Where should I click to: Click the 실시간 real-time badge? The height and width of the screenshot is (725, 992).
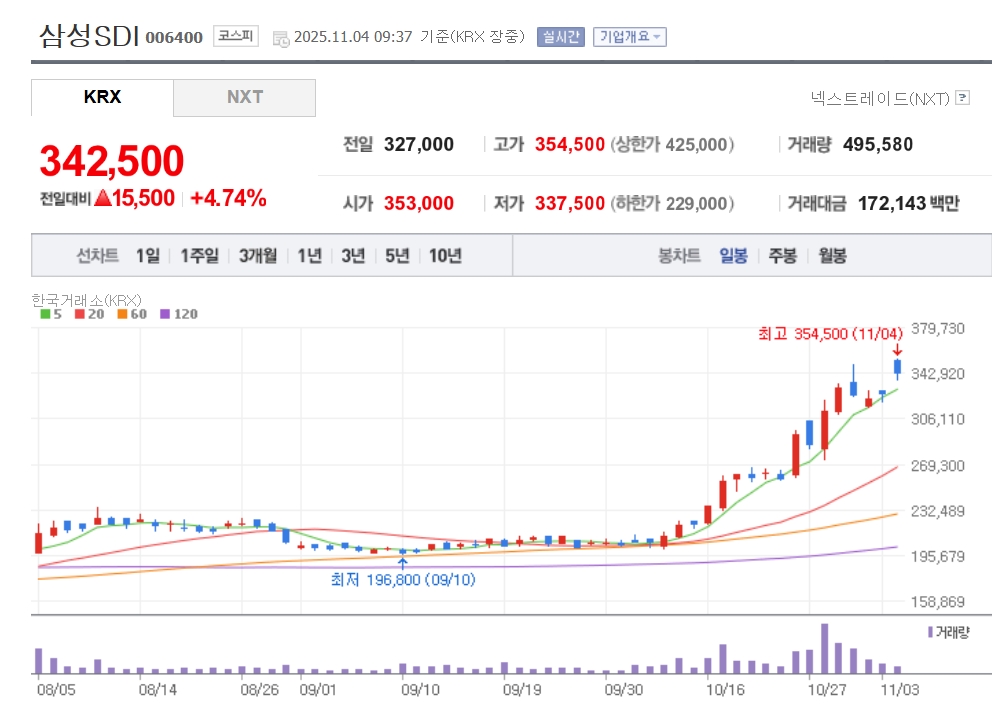[560, 37]
